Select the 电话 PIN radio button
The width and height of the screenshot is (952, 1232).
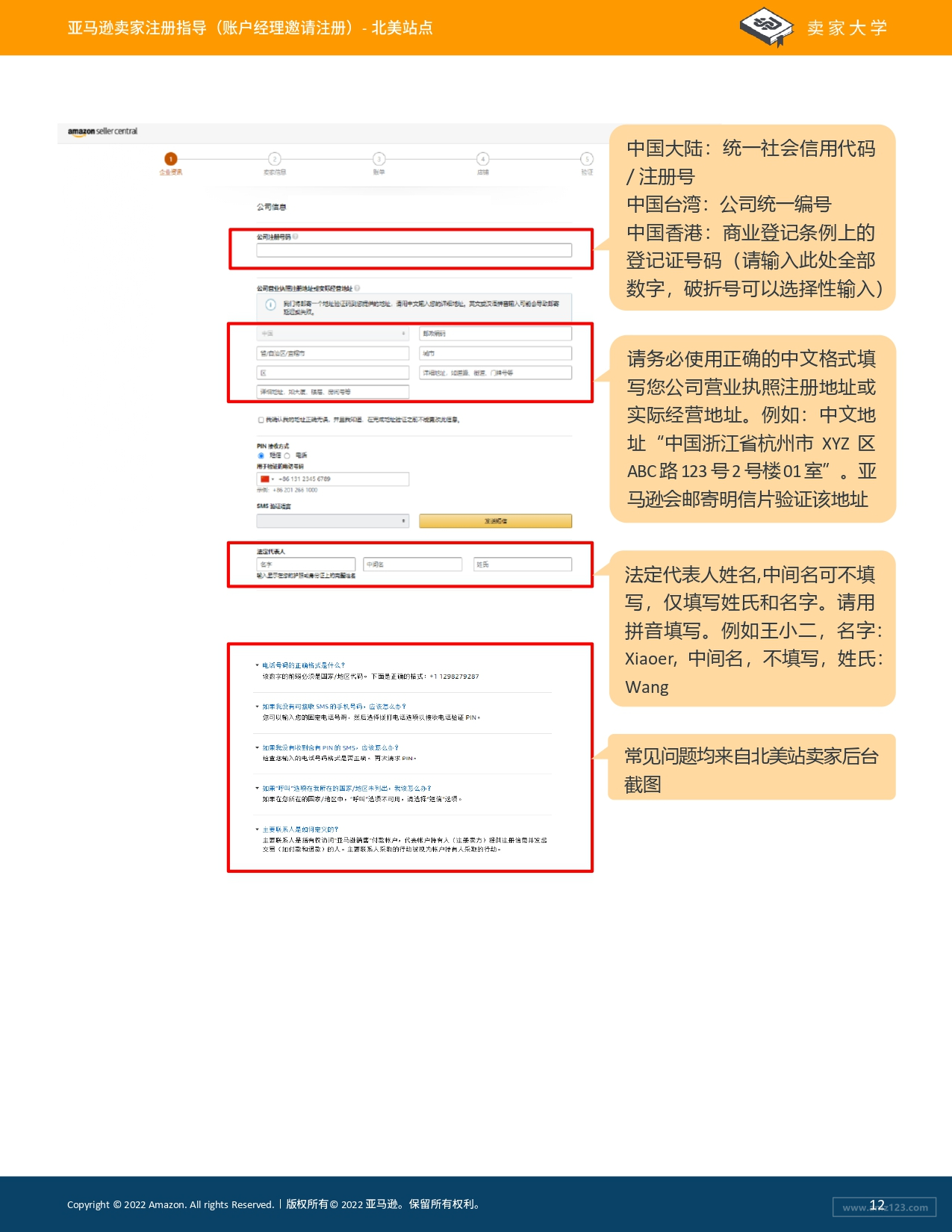(x=287, y=455)
